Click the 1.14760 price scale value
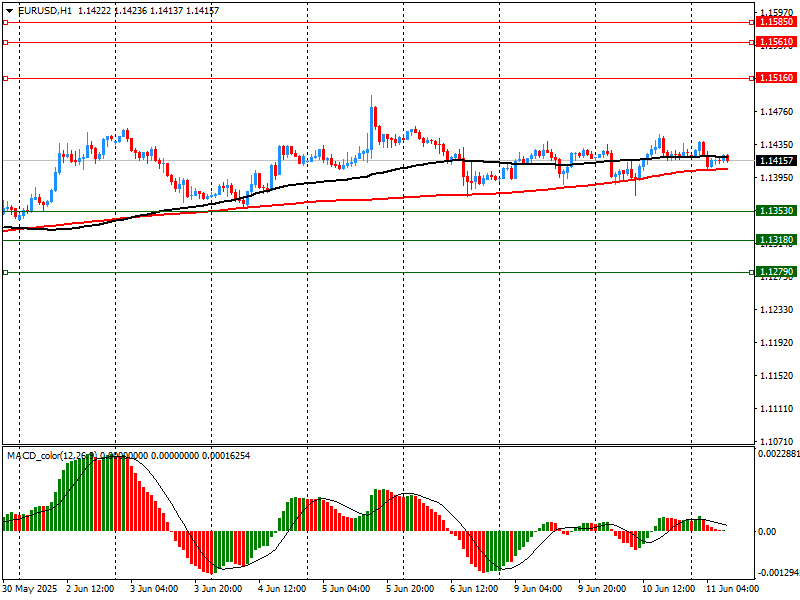 (x=776, y=111)
